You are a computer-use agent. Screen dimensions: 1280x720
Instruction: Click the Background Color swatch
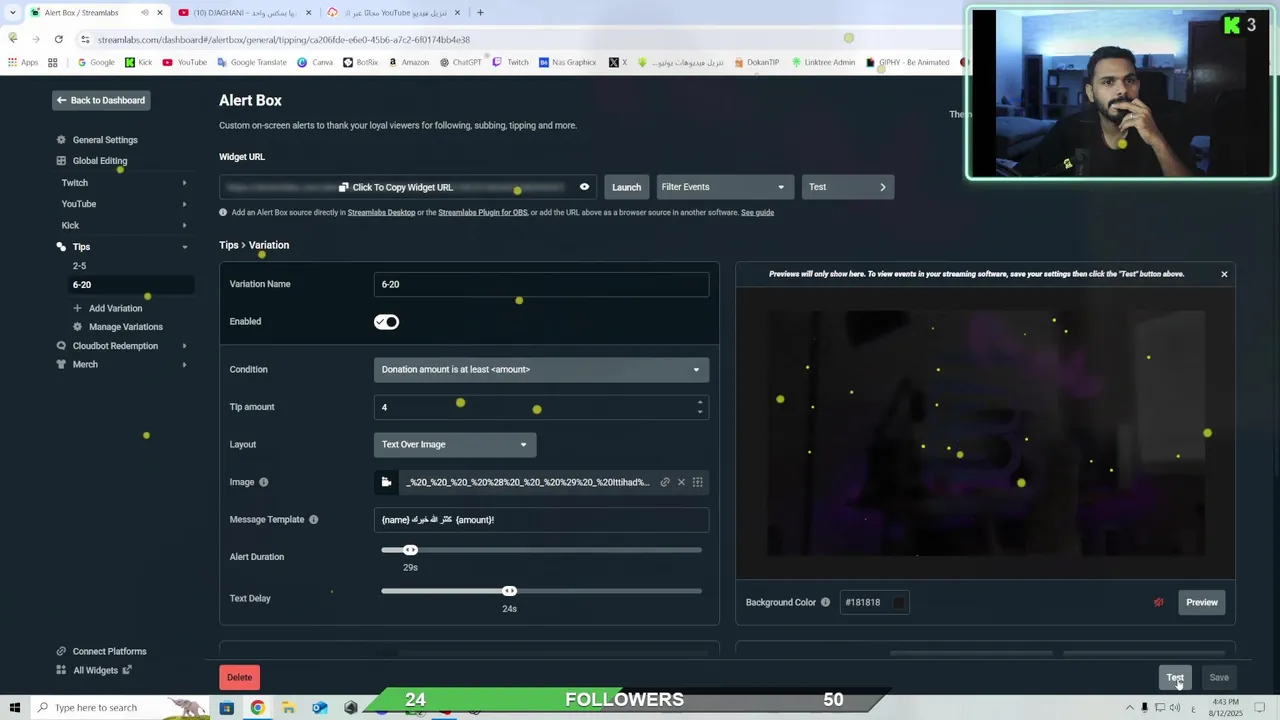pyautogui.click(x=898, y=602)
